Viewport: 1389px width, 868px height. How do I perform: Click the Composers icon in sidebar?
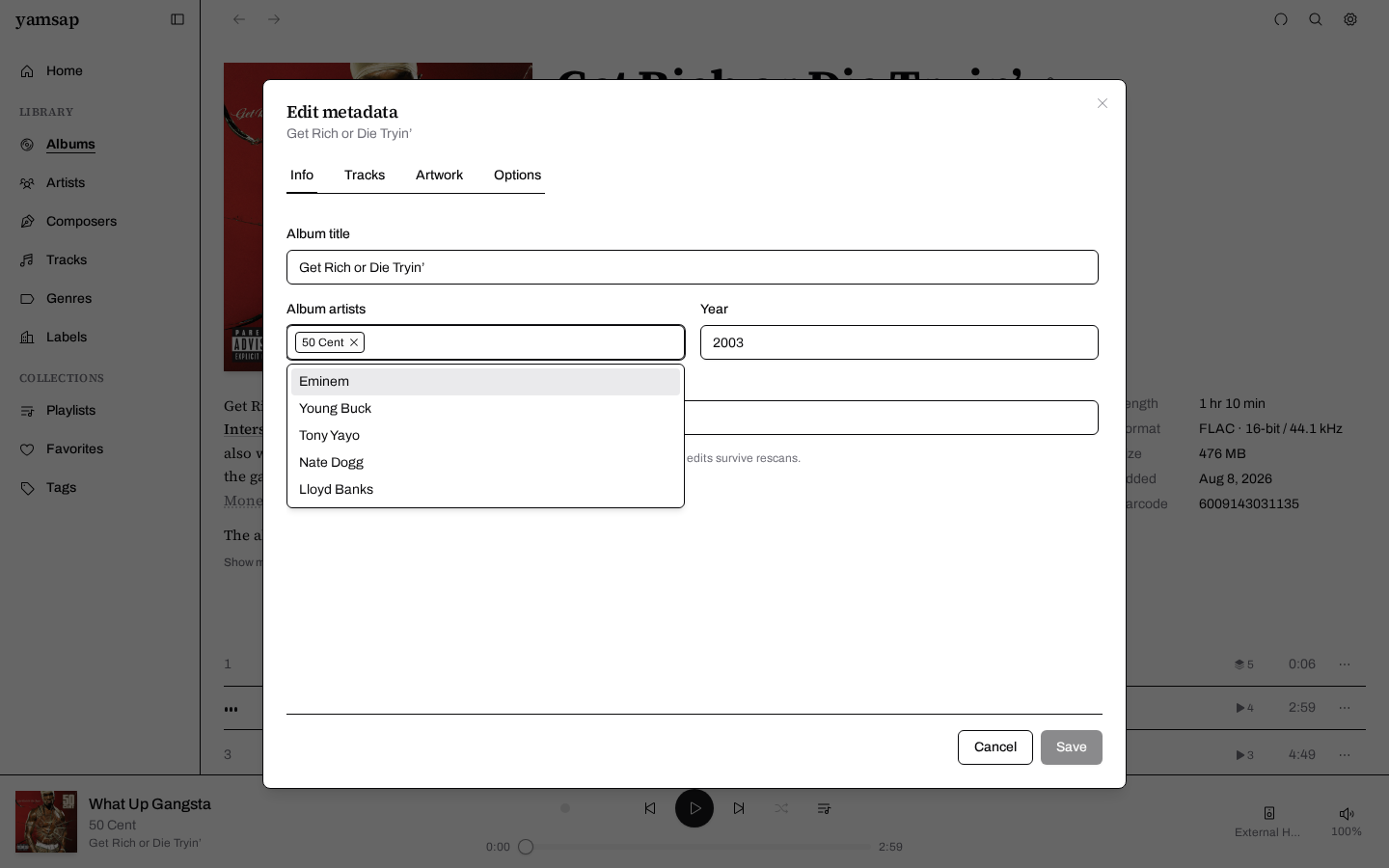click(27, 222)
